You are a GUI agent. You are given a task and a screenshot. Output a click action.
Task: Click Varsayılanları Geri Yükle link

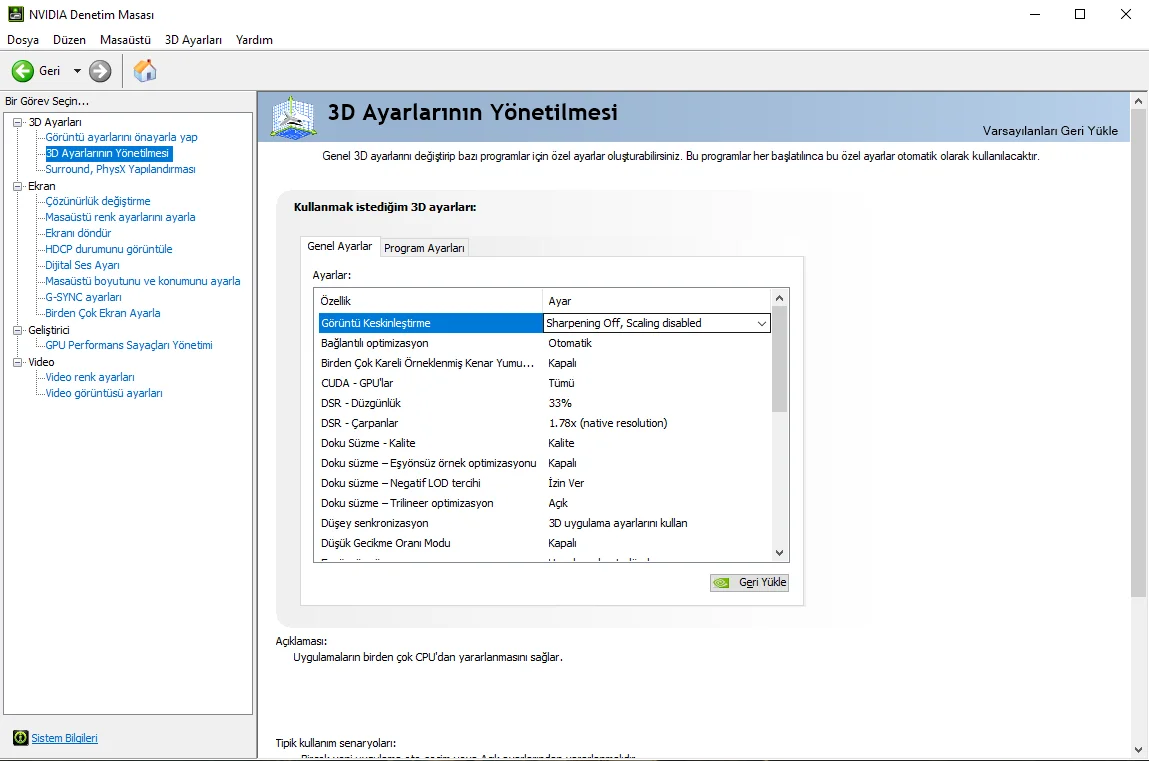(1050, 130)
